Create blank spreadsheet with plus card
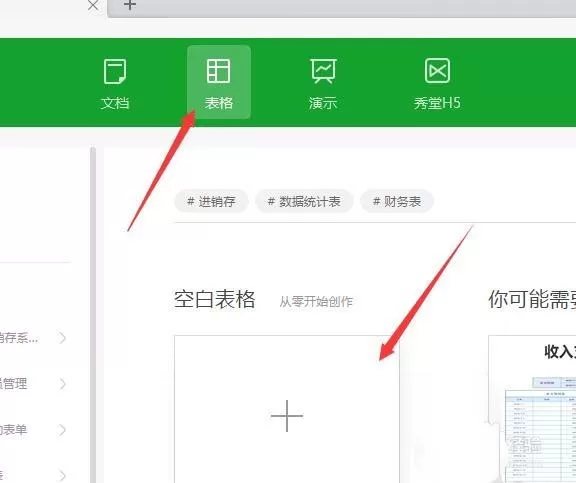The height and width of the screenshot is (483, 576). [287, 409]
